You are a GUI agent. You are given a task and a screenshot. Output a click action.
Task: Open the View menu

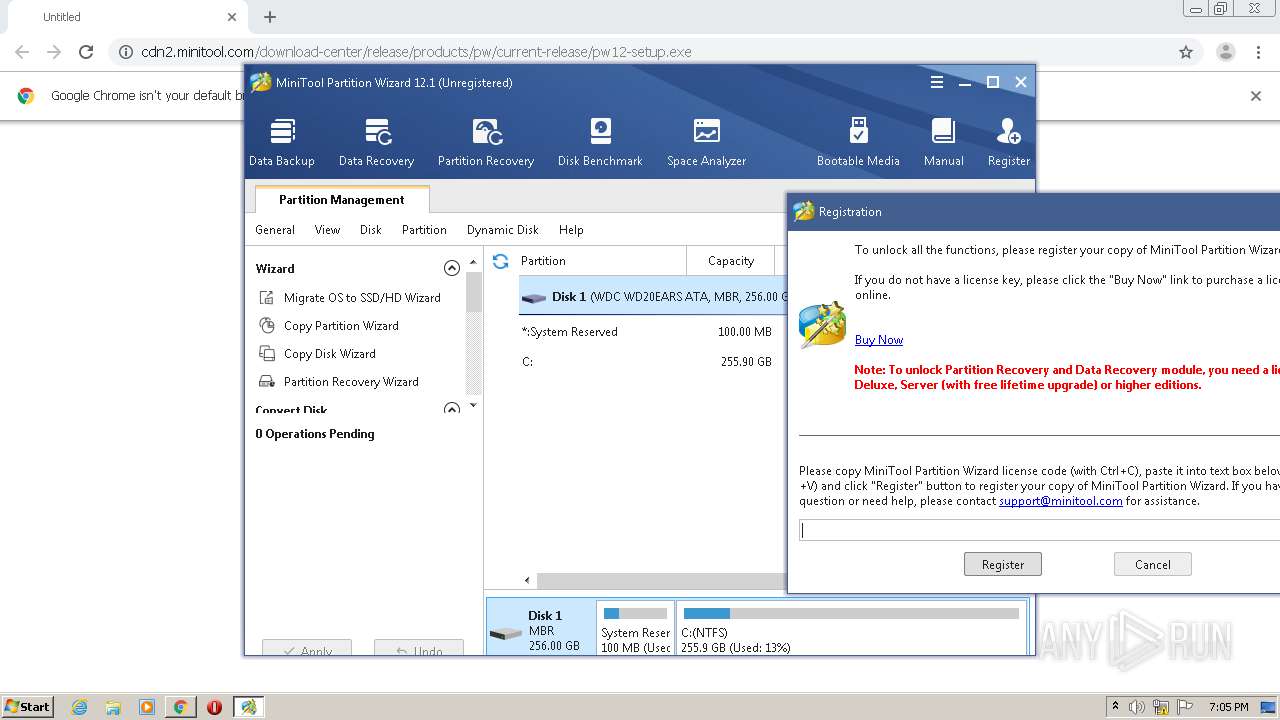[x=327, y=230]
